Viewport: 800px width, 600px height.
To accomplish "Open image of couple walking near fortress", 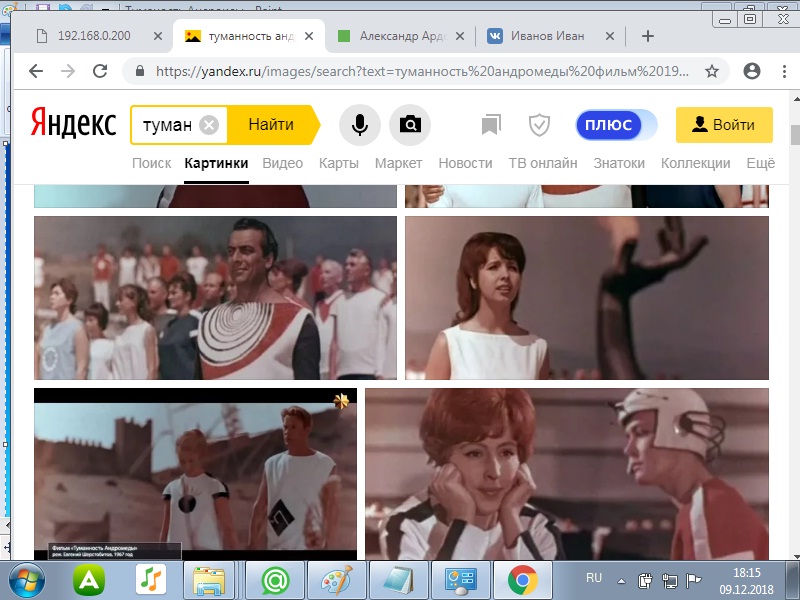I will click(x=195, y=474).
